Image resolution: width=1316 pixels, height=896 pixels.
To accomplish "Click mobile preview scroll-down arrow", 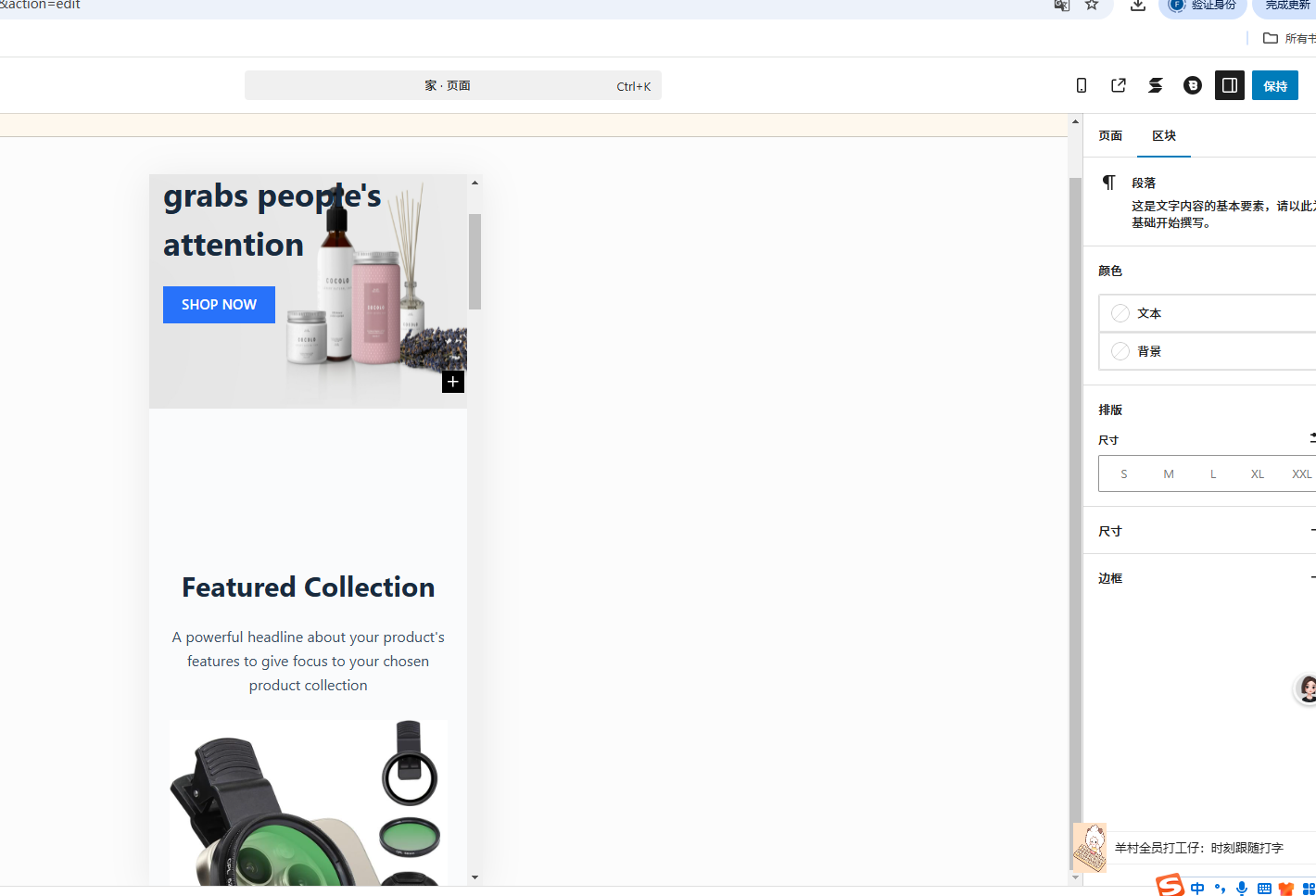I will (475, 877).
